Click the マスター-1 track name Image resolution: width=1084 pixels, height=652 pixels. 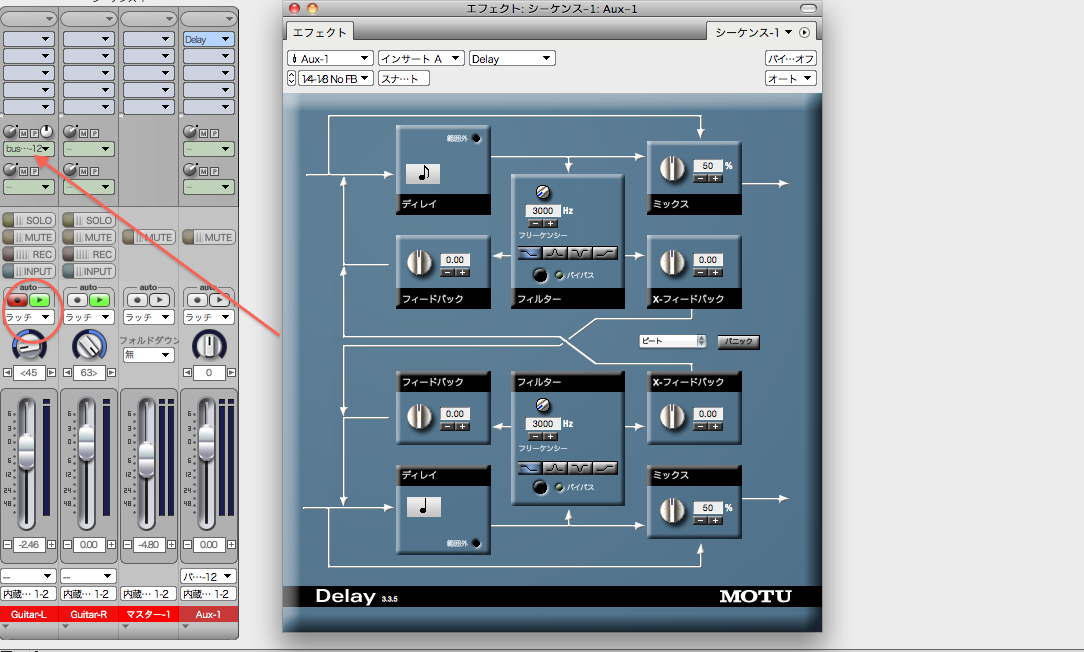[x=149, y=614]
